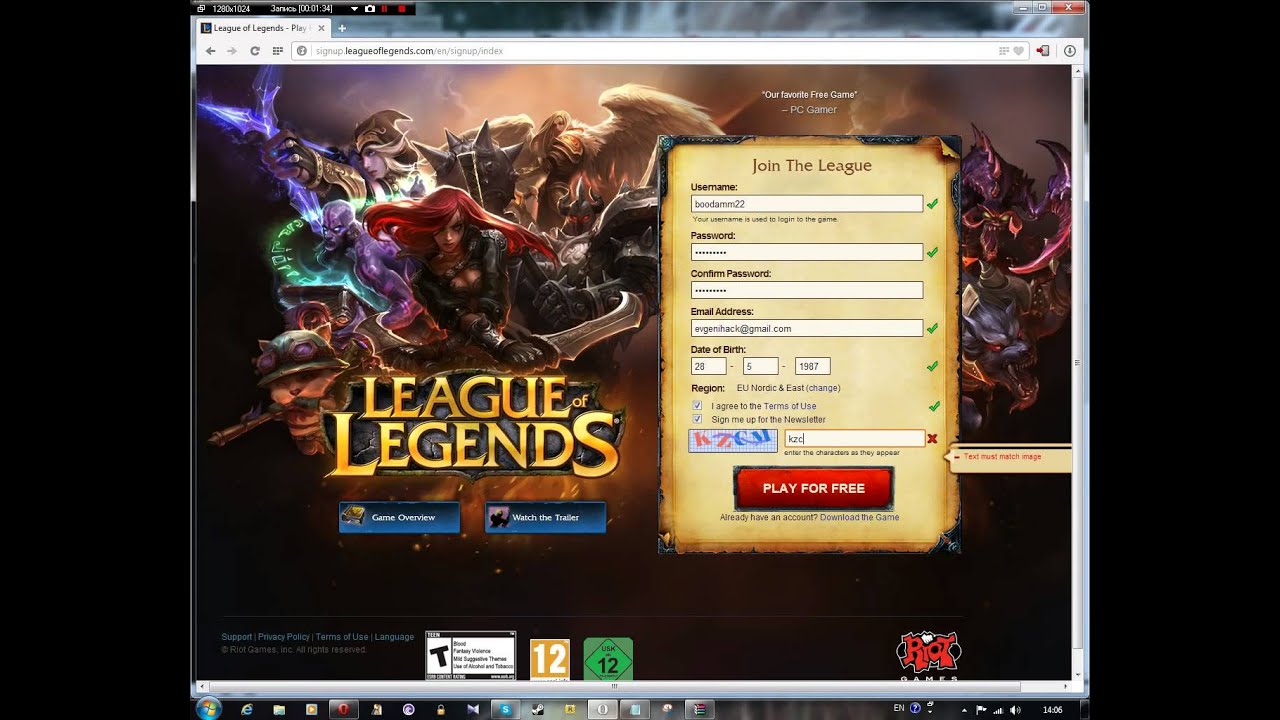The width and height of the screenshot is (1280, 720).
Task: Click the captcha text input field
Action: [854, 439]
